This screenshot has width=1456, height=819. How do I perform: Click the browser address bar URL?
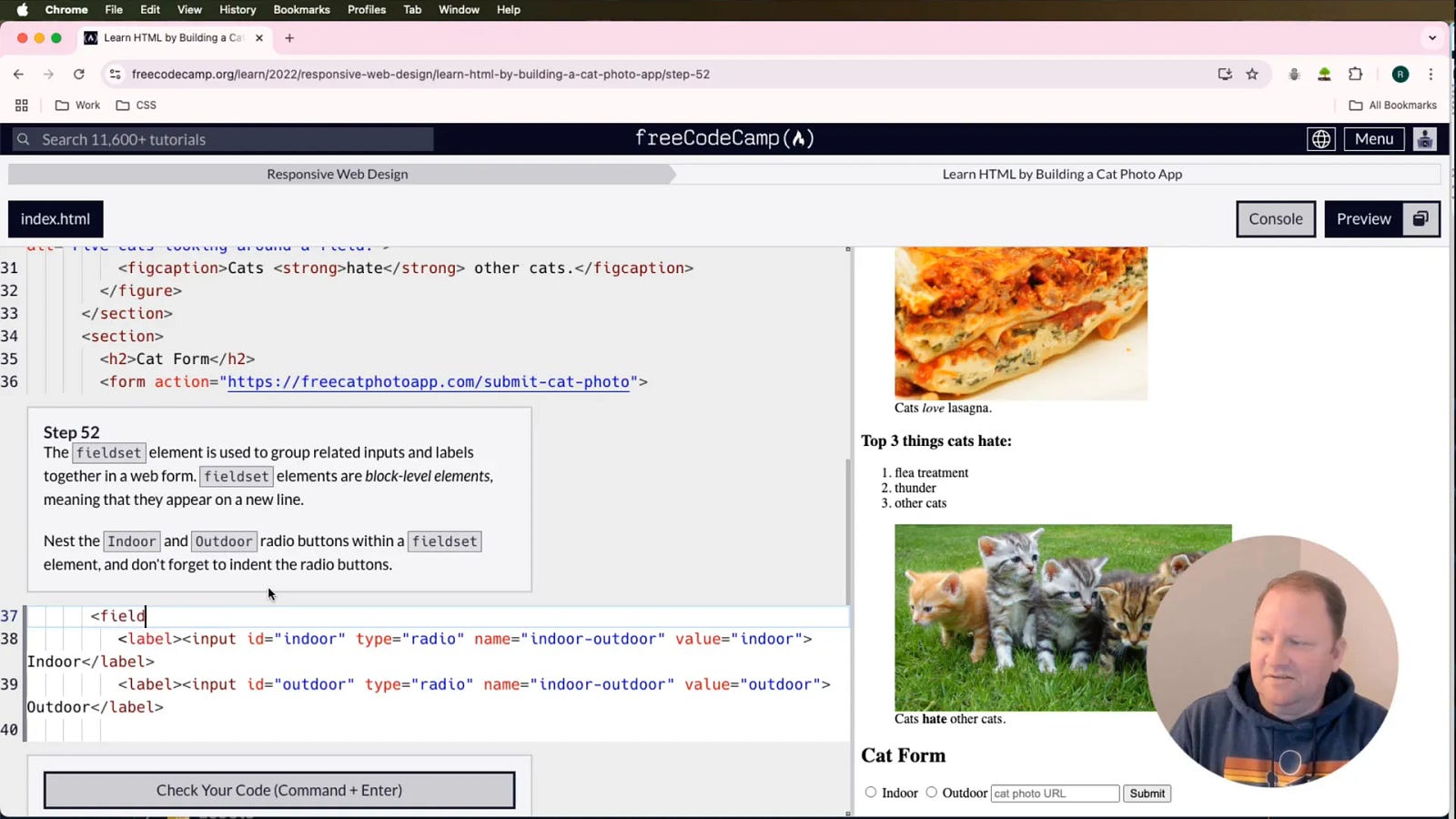click(420, 75)
